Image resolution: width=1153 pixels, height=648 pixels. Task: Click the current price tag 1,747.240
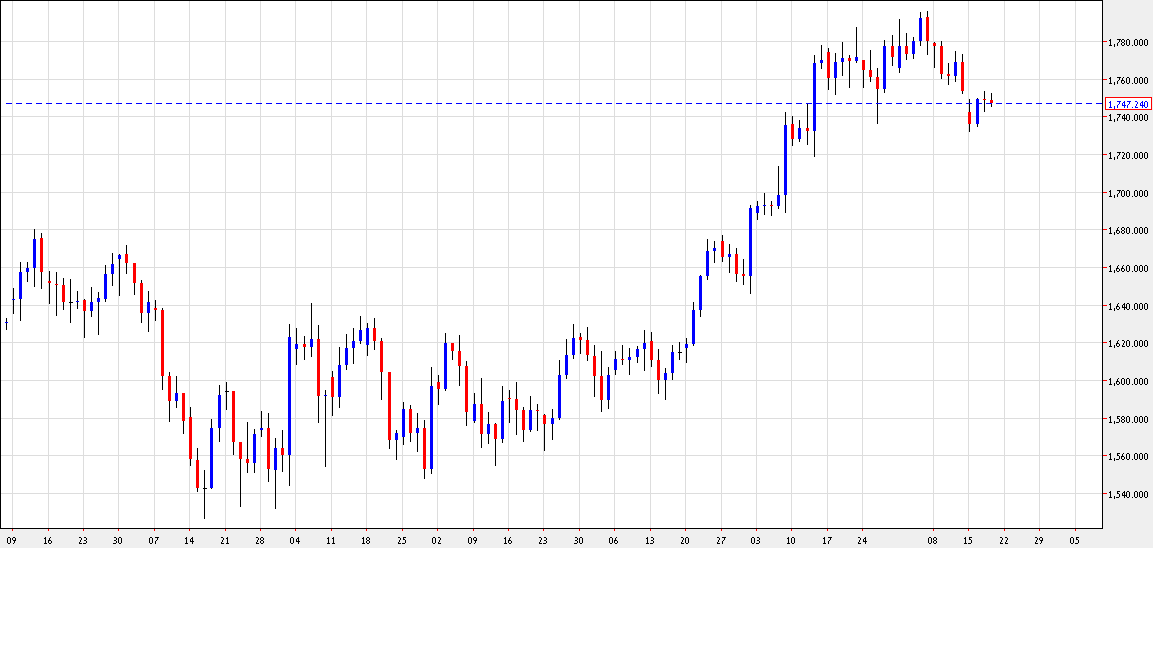point(1128,103)
